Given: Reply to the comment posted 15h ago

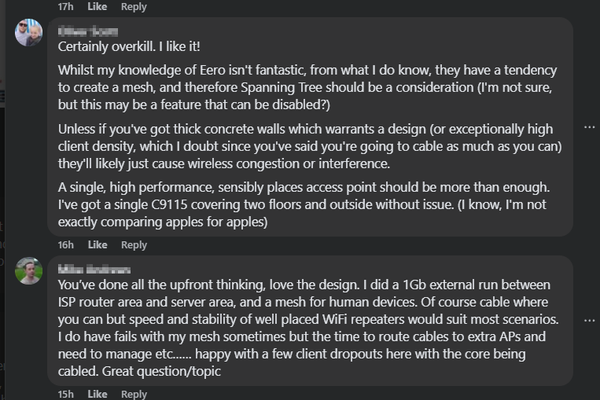Looking at the screenshot, I should (133, 394).
